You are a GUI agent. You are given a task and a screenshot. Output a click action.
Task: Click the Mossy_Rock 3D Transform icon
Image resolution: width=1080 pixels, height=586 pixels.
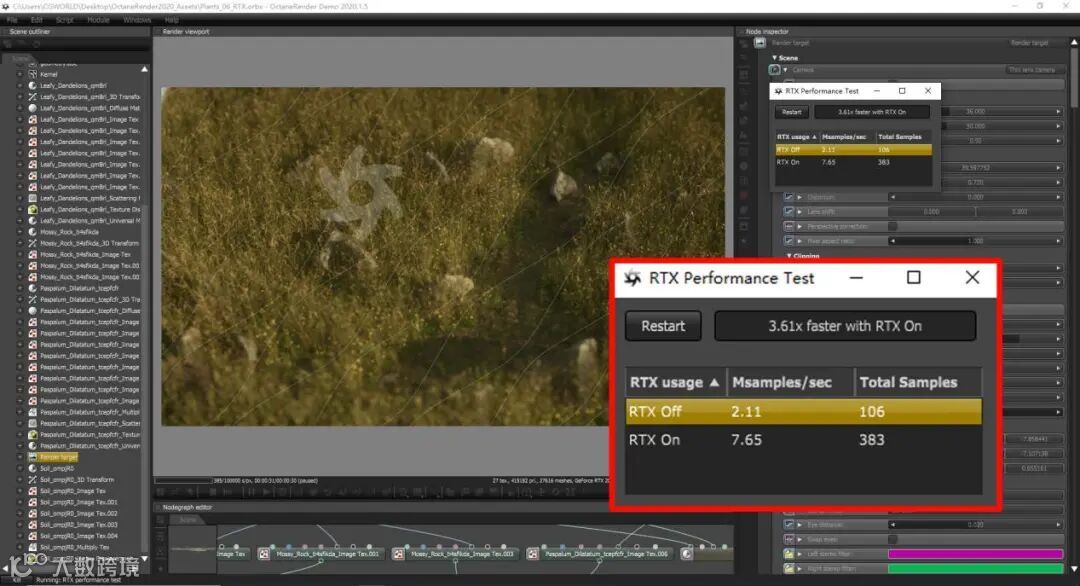tap(32, 243)
